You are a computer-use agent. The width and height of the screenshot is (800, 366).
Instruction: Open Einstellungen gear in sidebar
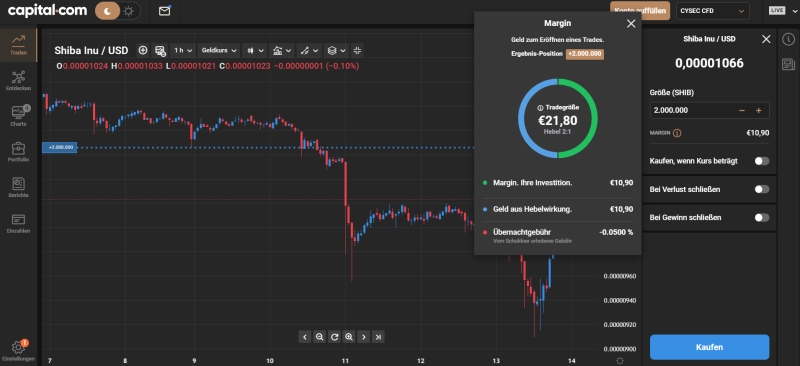click(18, 350)
